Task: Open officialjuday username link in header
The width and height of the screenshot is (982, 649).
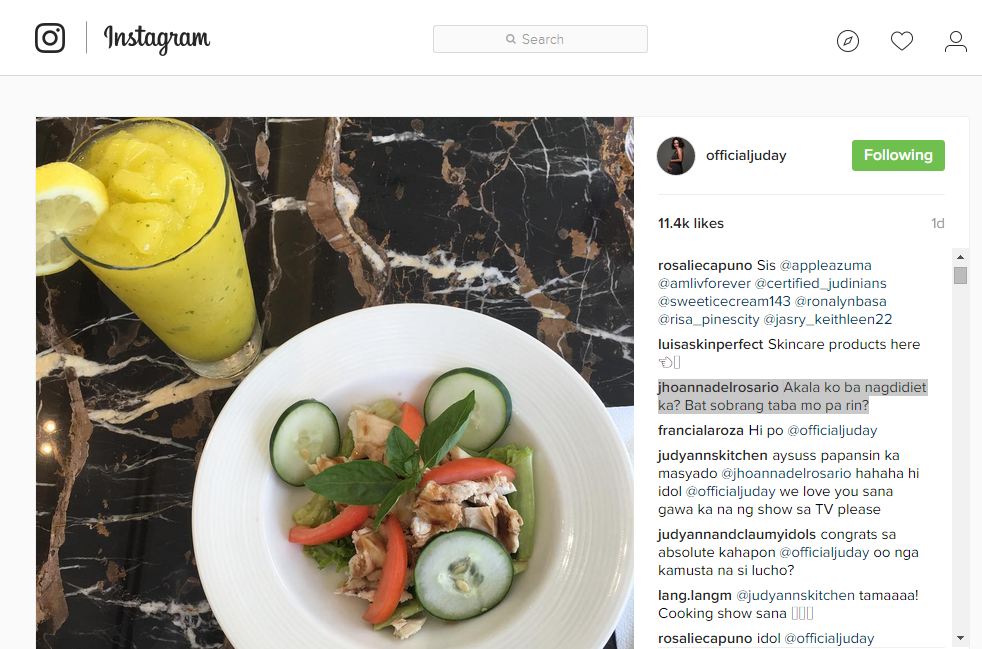Action: click(x=746, y=155)
